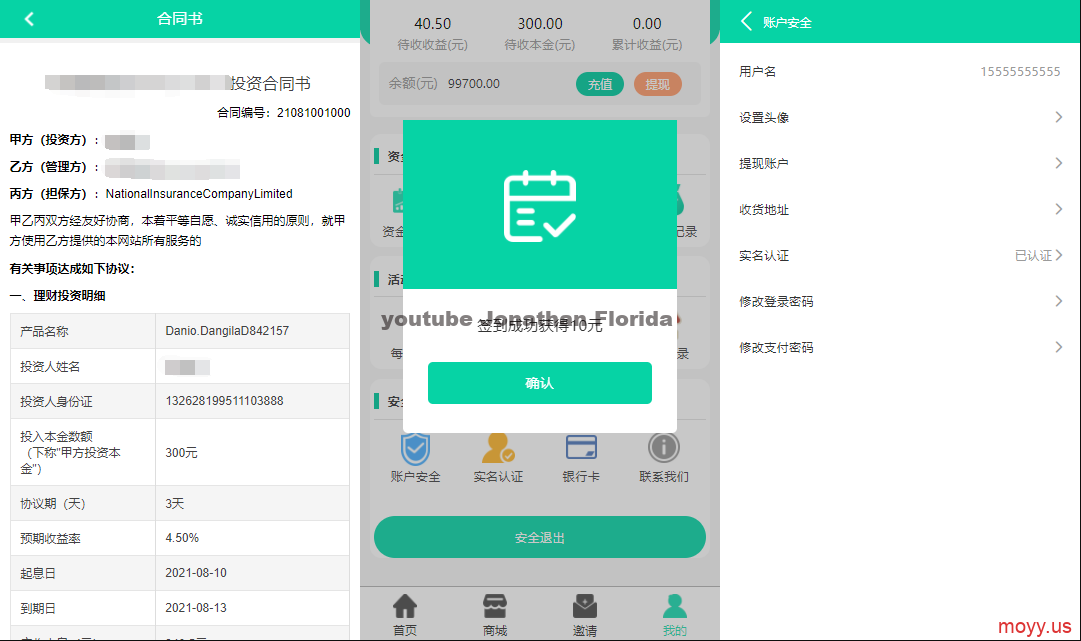
Task: Click the start date 2021-08-10 cell
Action: [x=252, y=573]
